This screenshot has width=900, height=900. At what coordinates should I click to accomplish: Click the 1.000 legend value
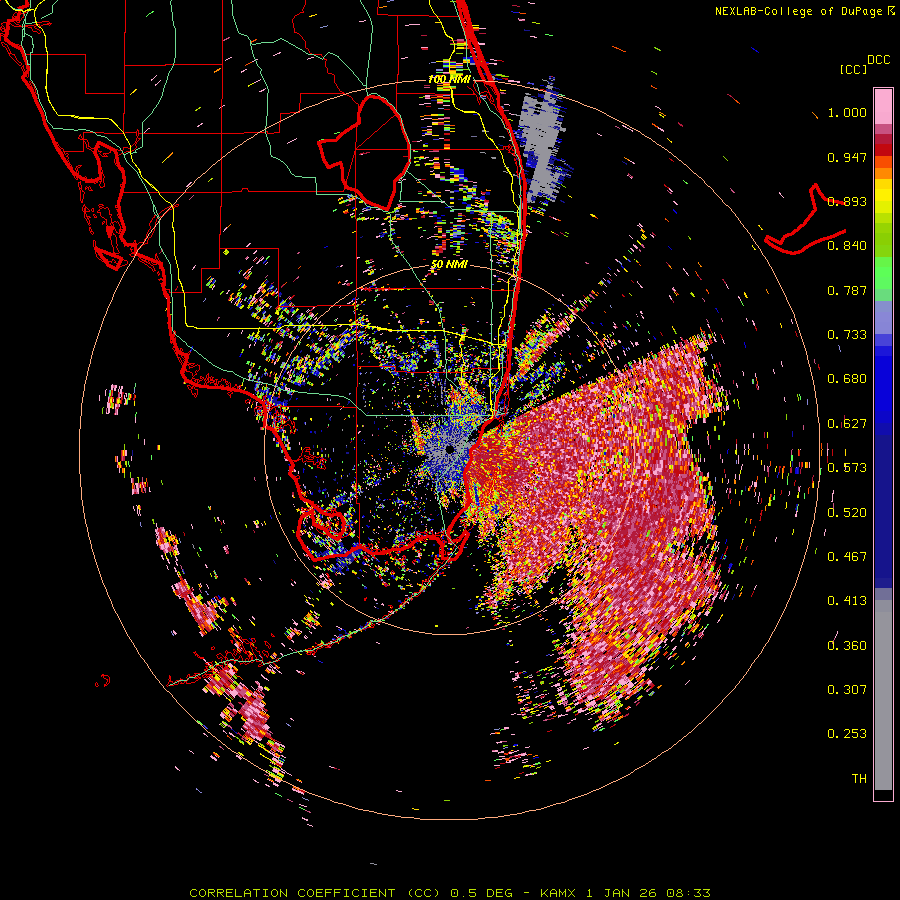tap(847, 112)
